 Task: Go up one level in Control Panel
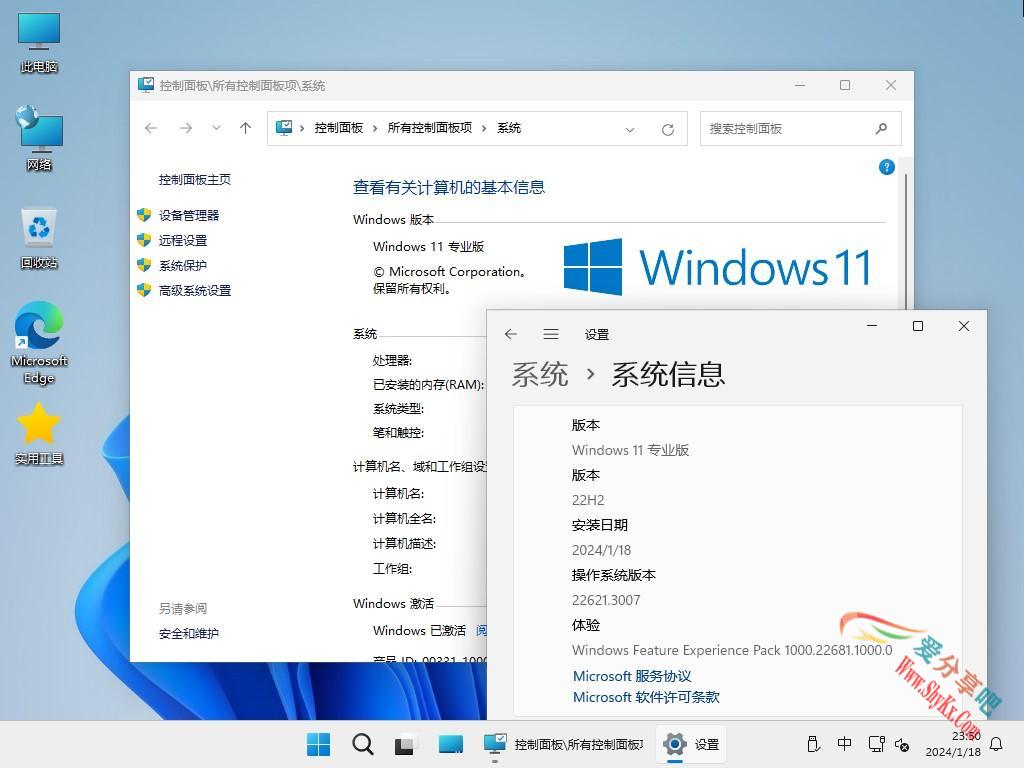point(246,128)
